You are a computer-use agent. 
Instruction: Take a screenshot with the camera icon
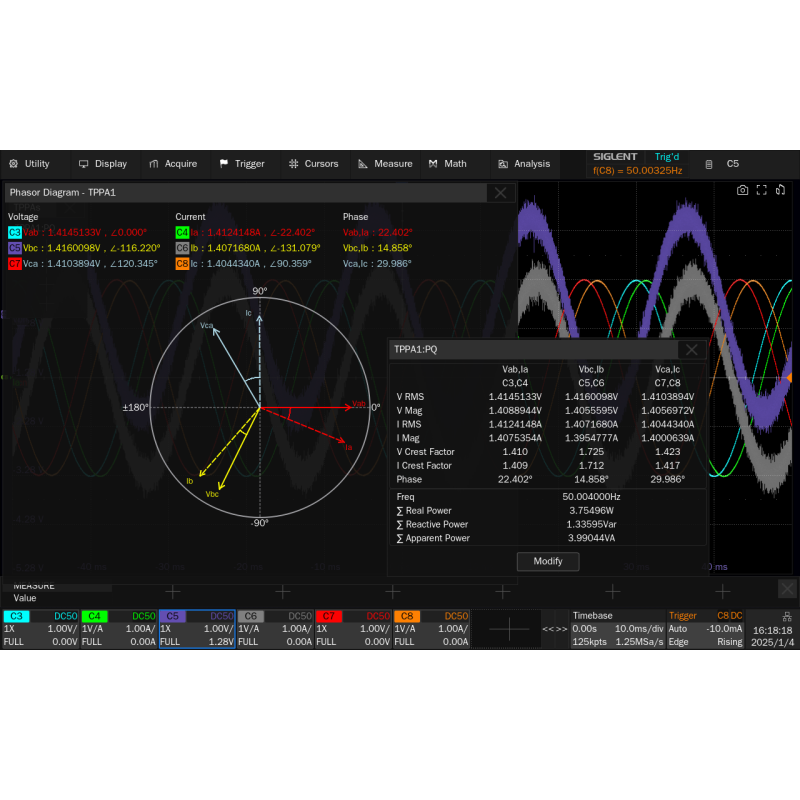coord(742,190)
